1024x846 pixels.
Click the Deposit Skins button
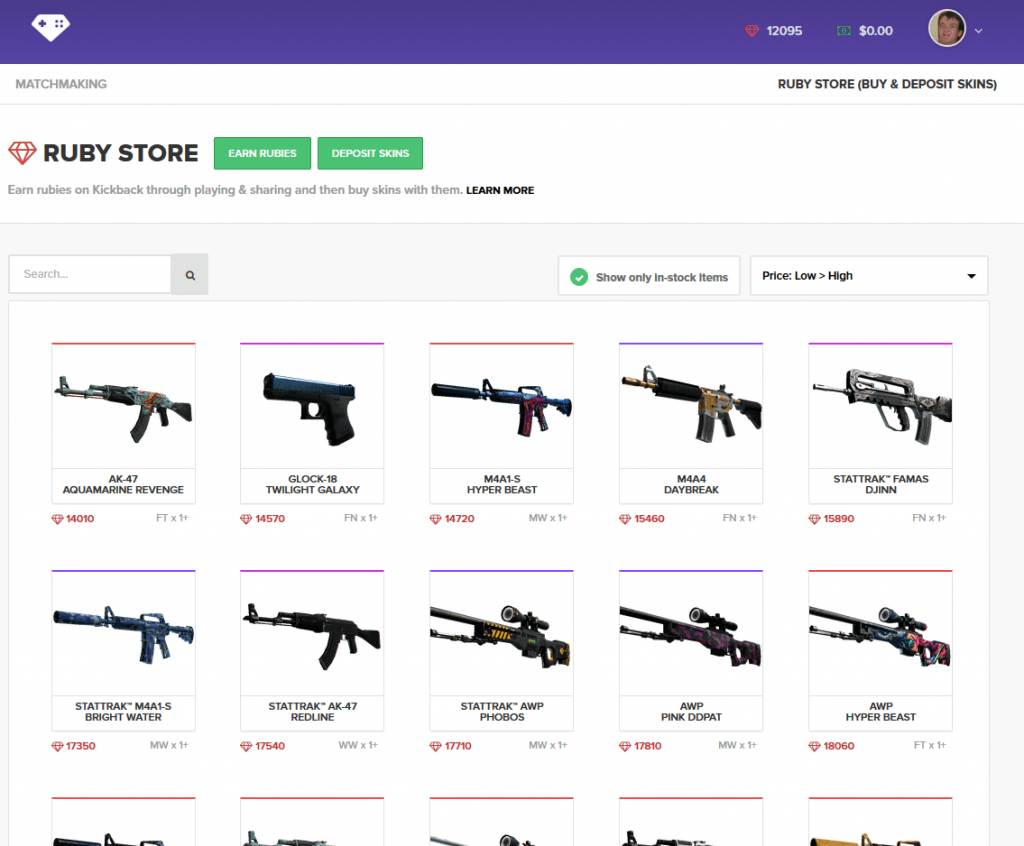370,154
